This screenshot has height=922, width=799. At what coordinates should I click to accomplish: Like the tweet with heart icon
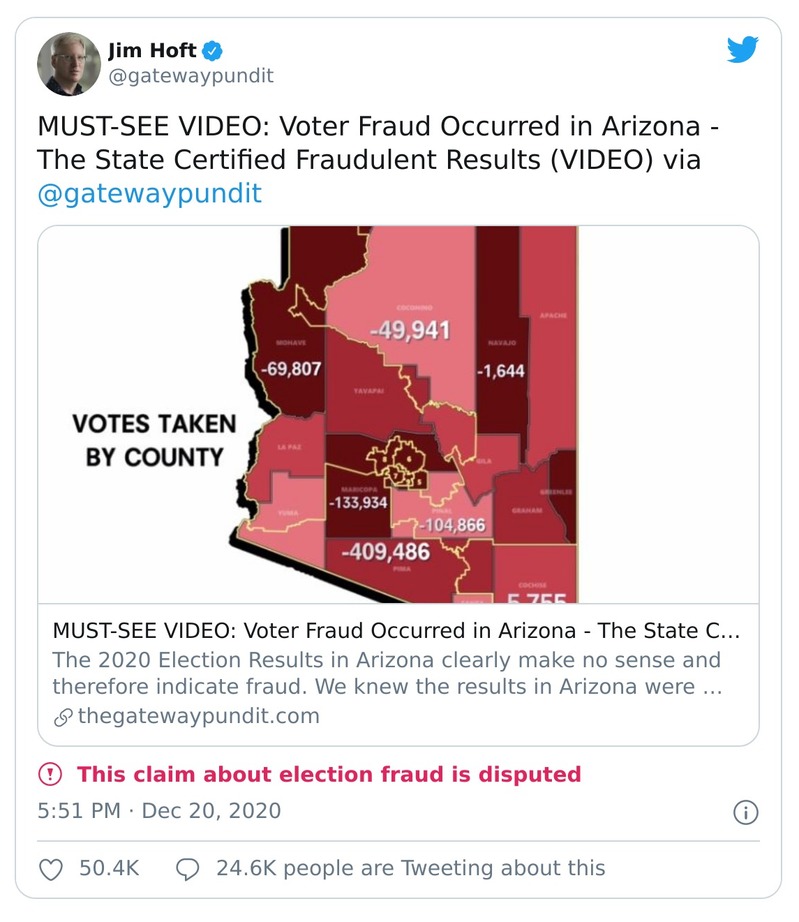pyautogui.click(x=51, y=868)
